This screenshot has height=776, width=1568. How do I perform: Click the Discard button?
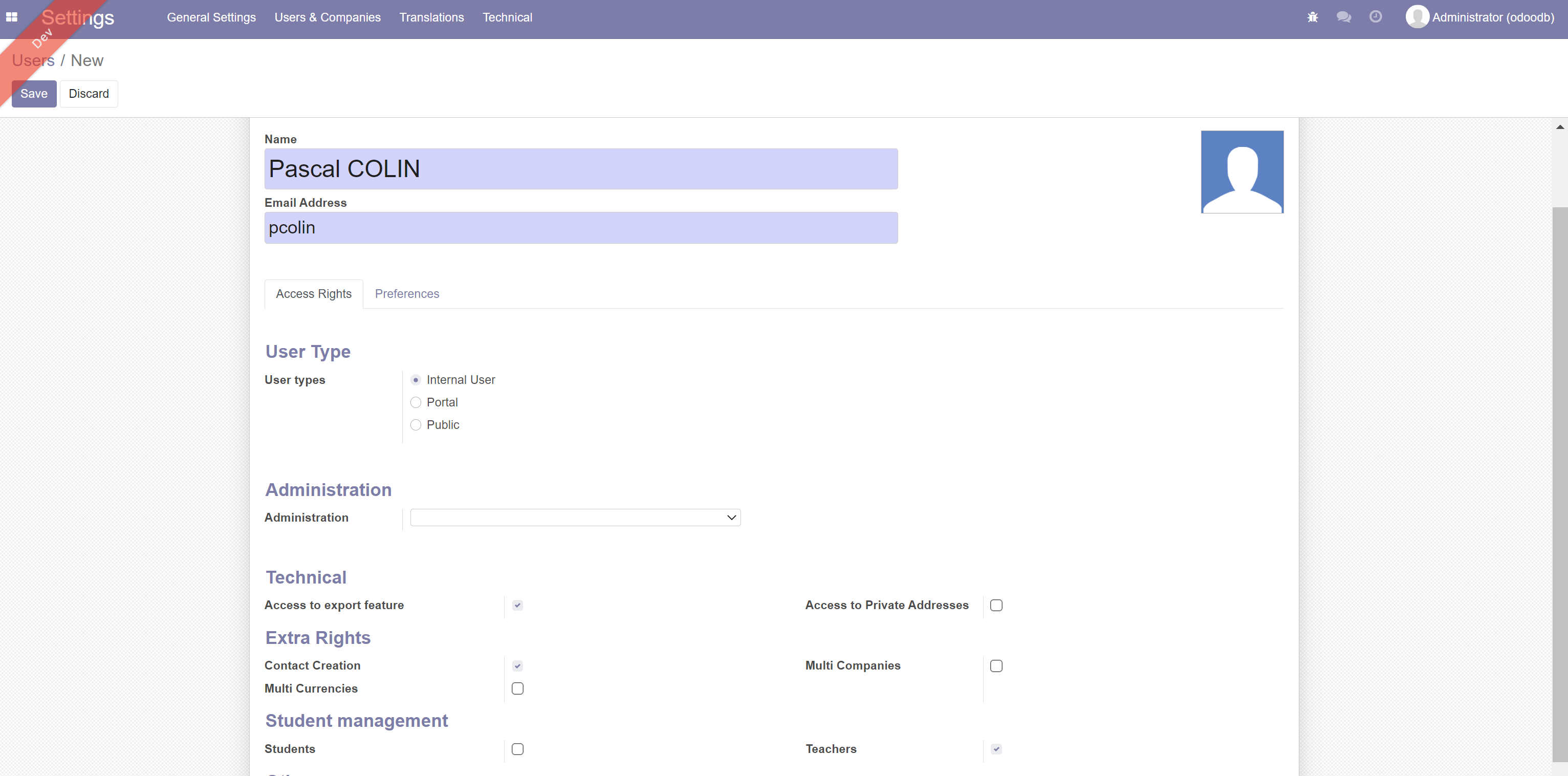point(89,94)
